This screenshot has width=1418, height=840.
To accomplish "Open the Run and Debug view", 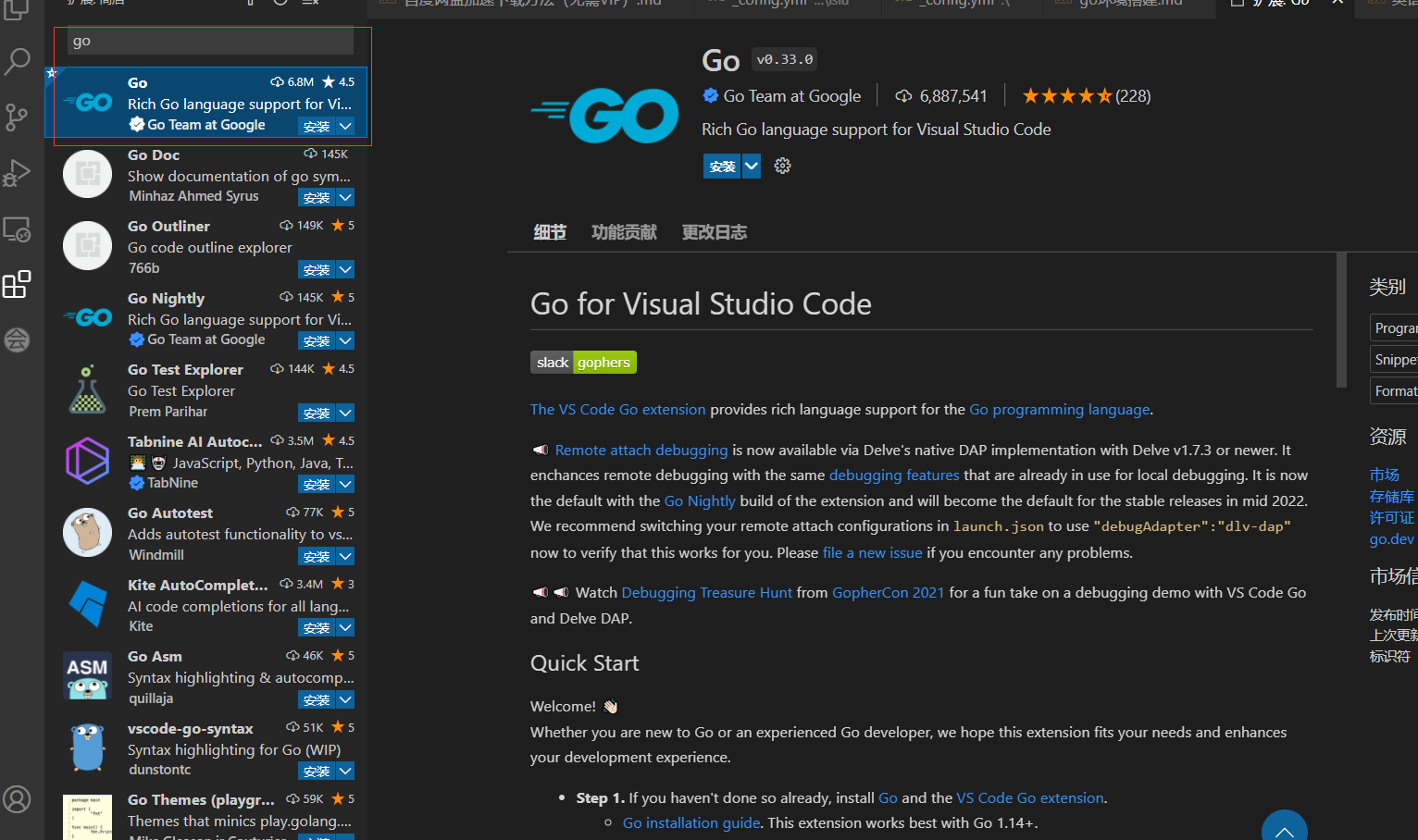I will [17, 173].
